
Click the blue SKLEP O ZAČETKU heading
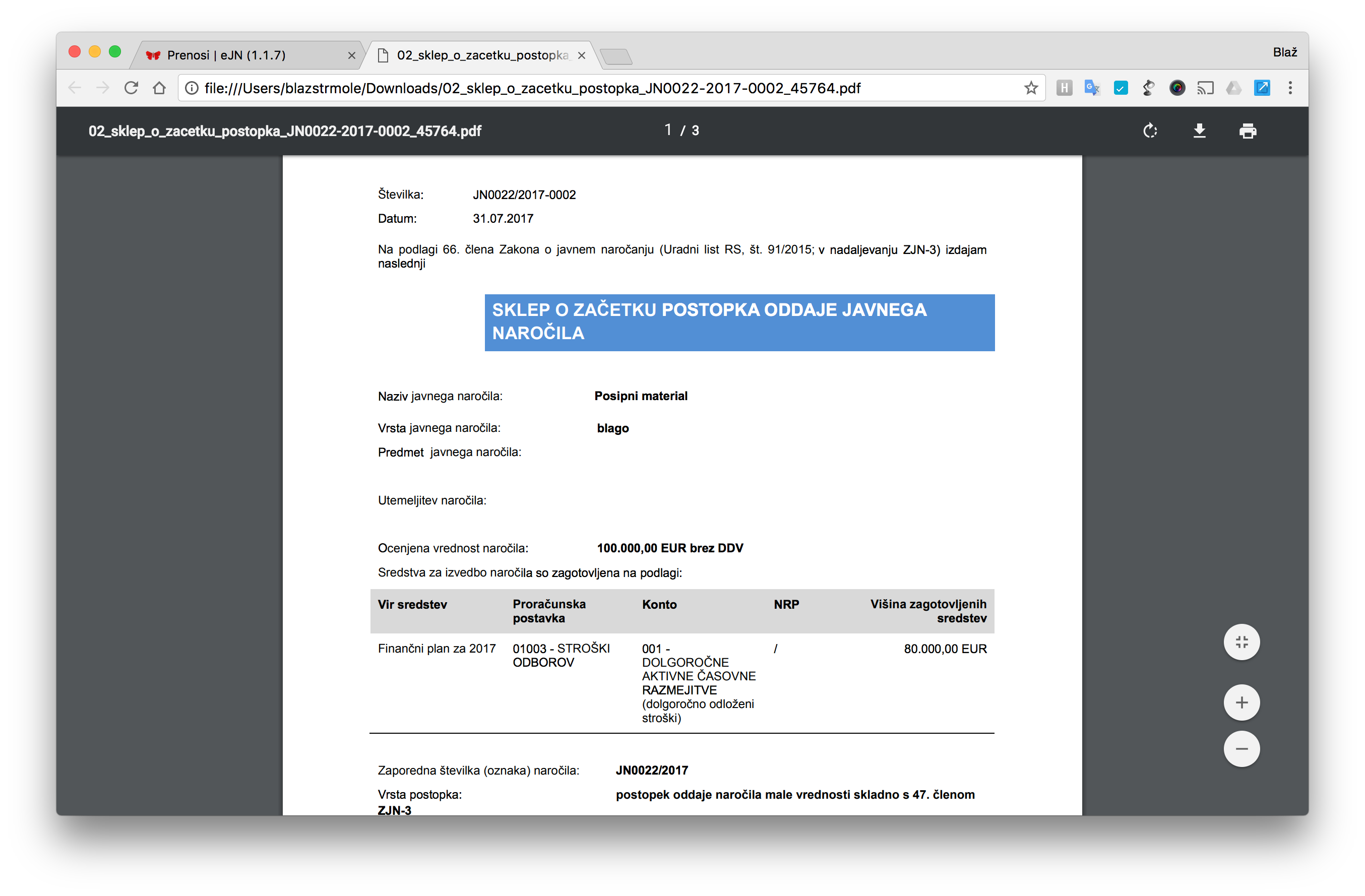tap(739, 322)
